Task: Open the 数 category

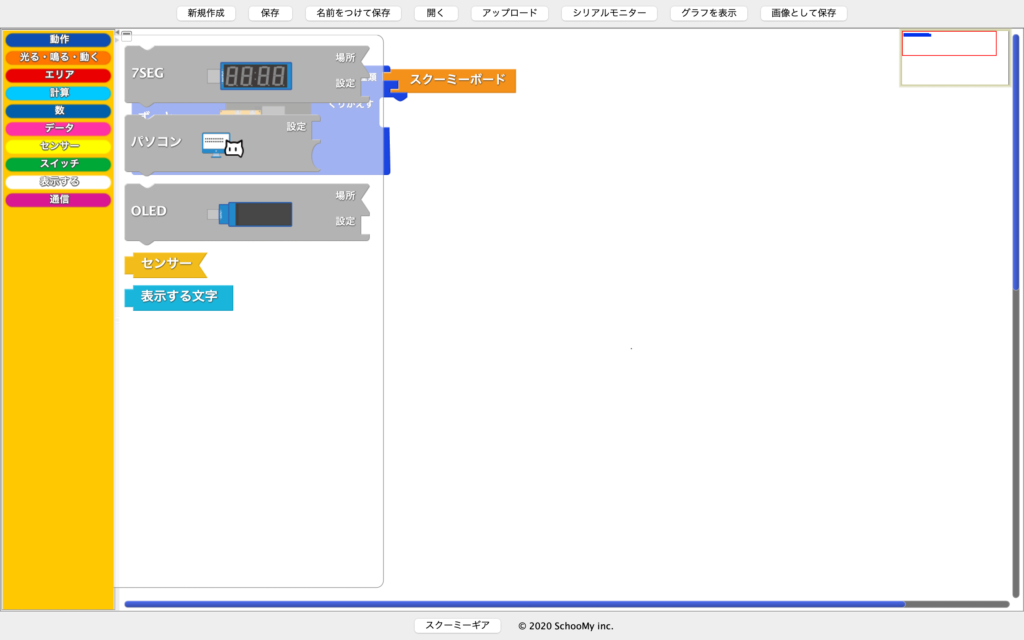Action: pos(58,110)
